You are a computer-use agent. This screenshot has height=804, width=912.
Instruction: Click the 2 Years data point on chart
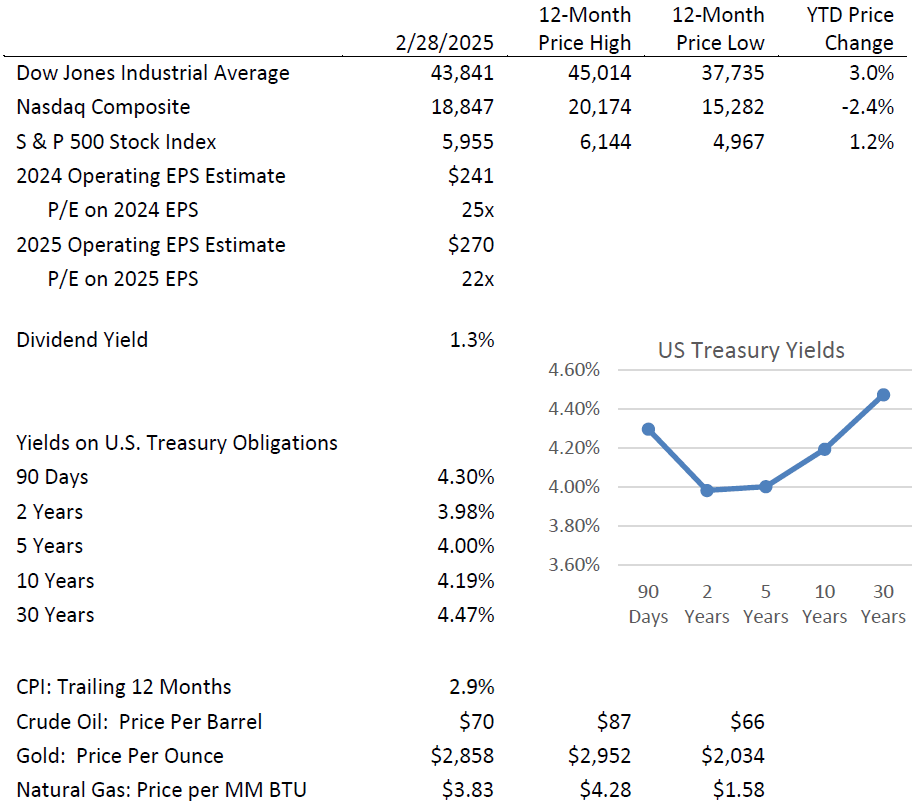click(x=707, y=490)
